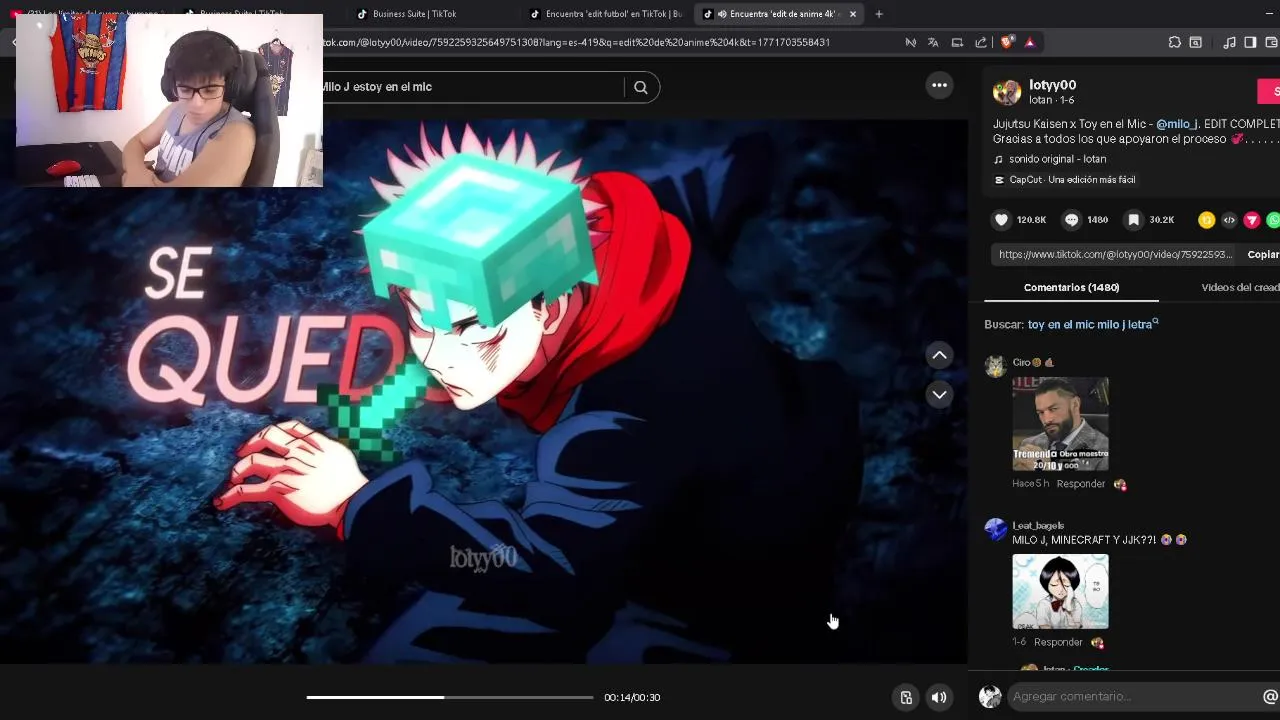Click the auto-scroll icon beside volume

906,698
